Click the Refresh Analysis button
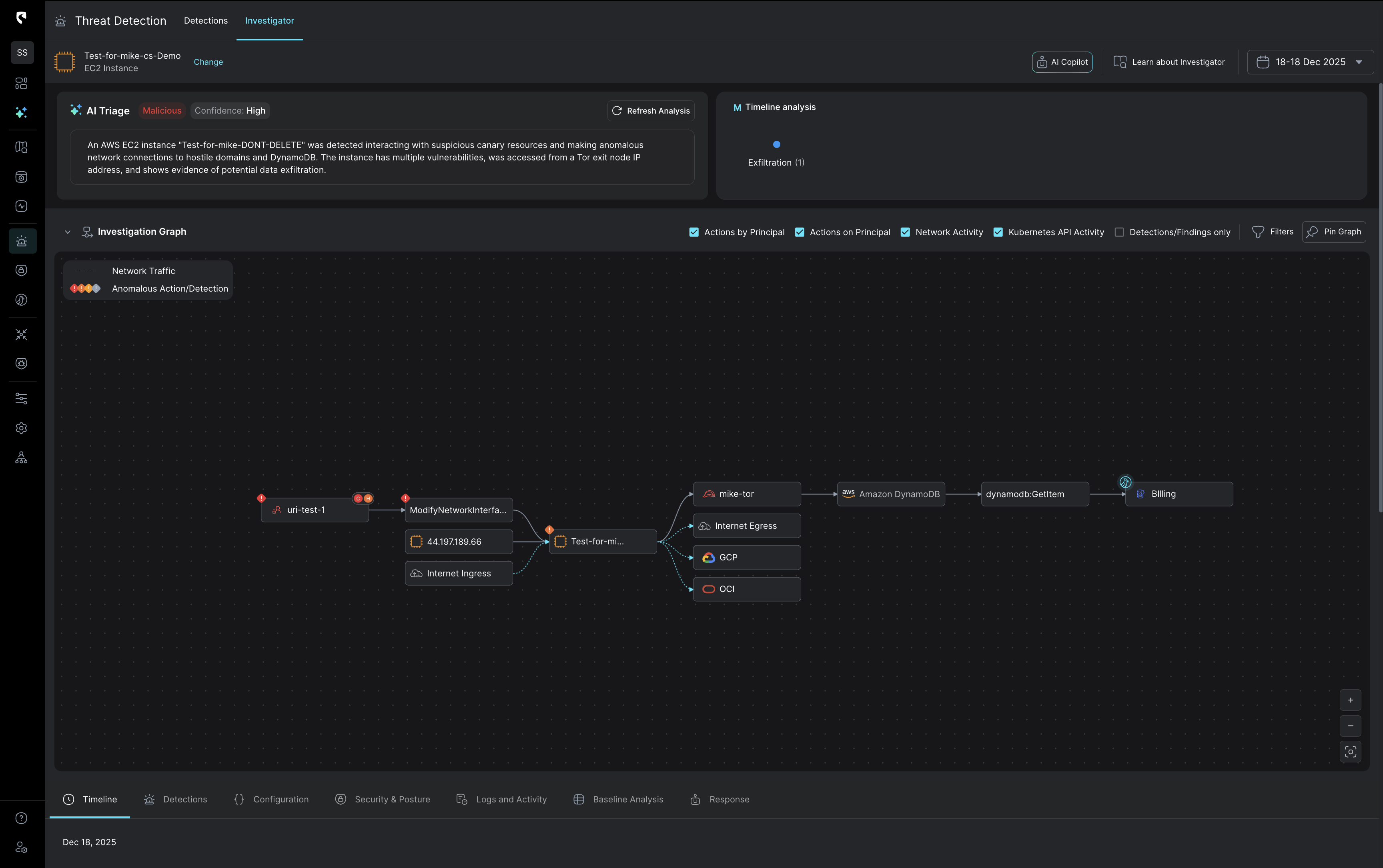1383x868 pixels. click(x=650, y=110)
